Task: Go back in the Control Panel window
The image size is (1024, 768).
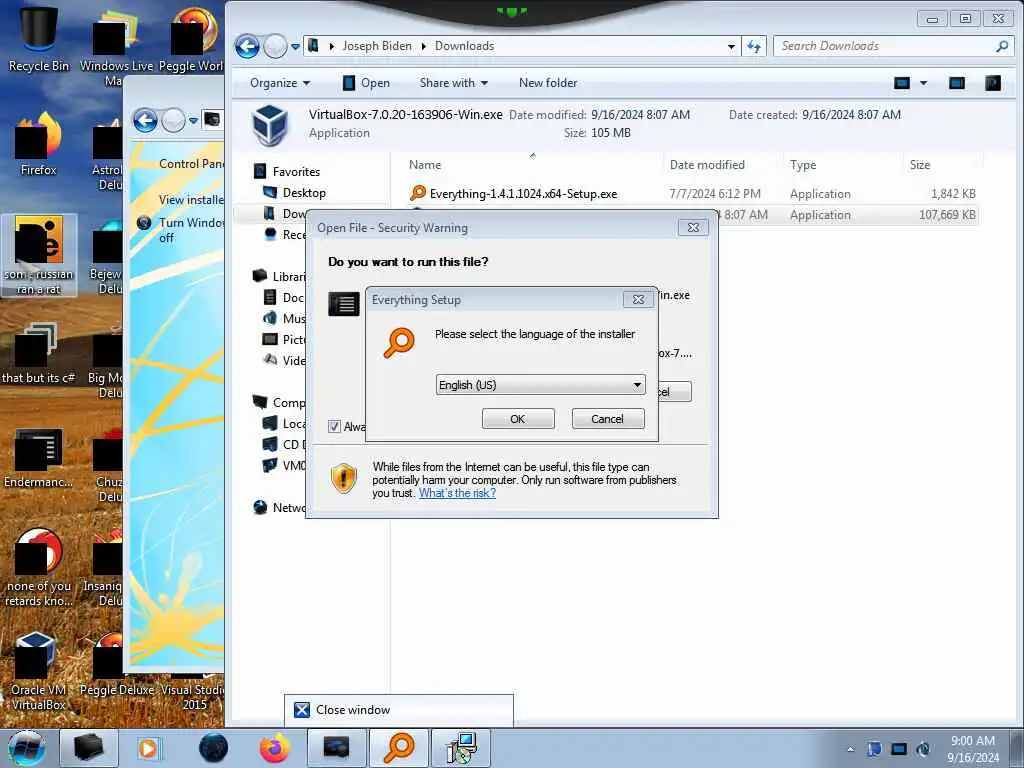Action: coord(145,120)
